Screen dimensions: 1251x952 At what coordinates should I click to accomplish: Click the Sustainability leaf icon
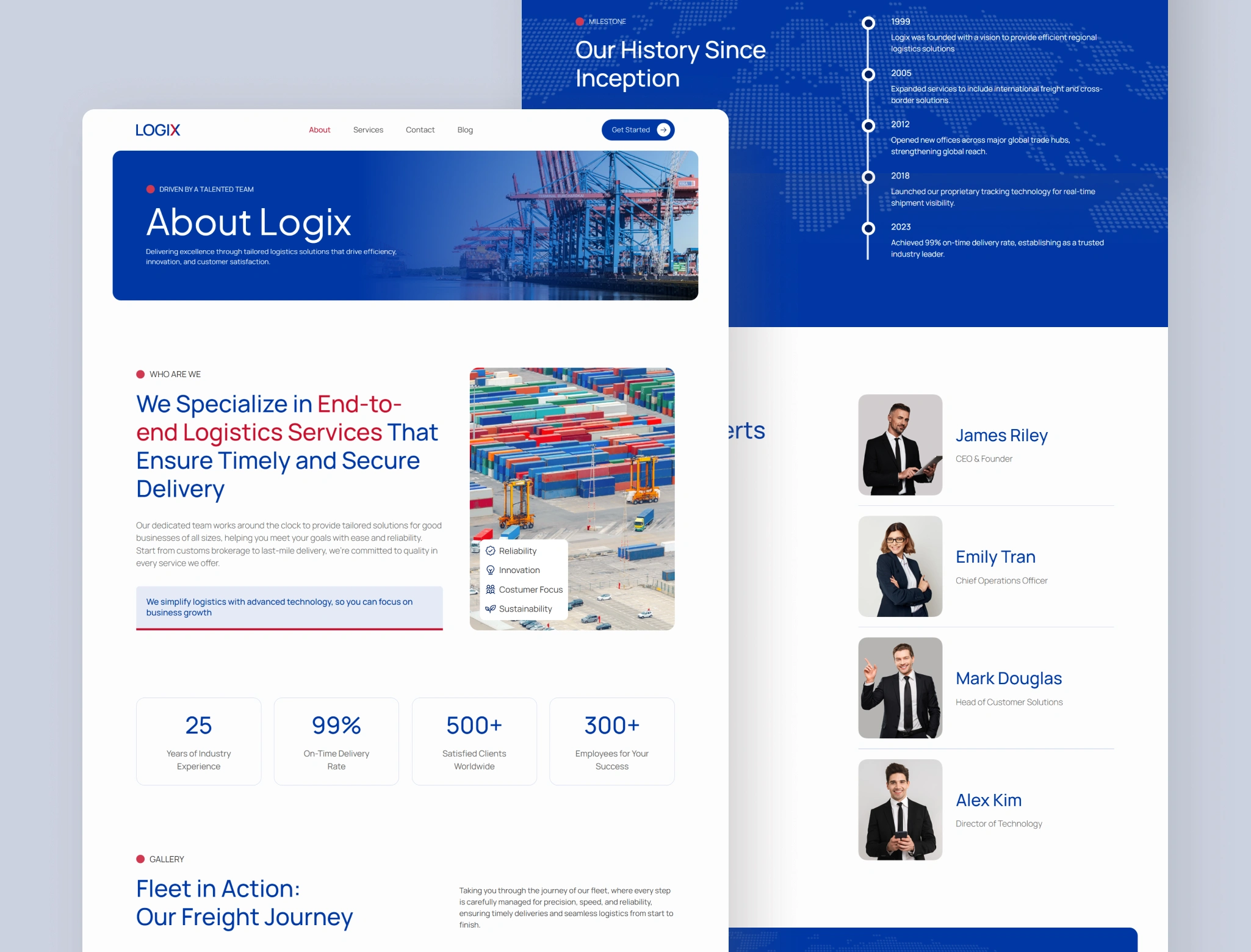[490, 608]
